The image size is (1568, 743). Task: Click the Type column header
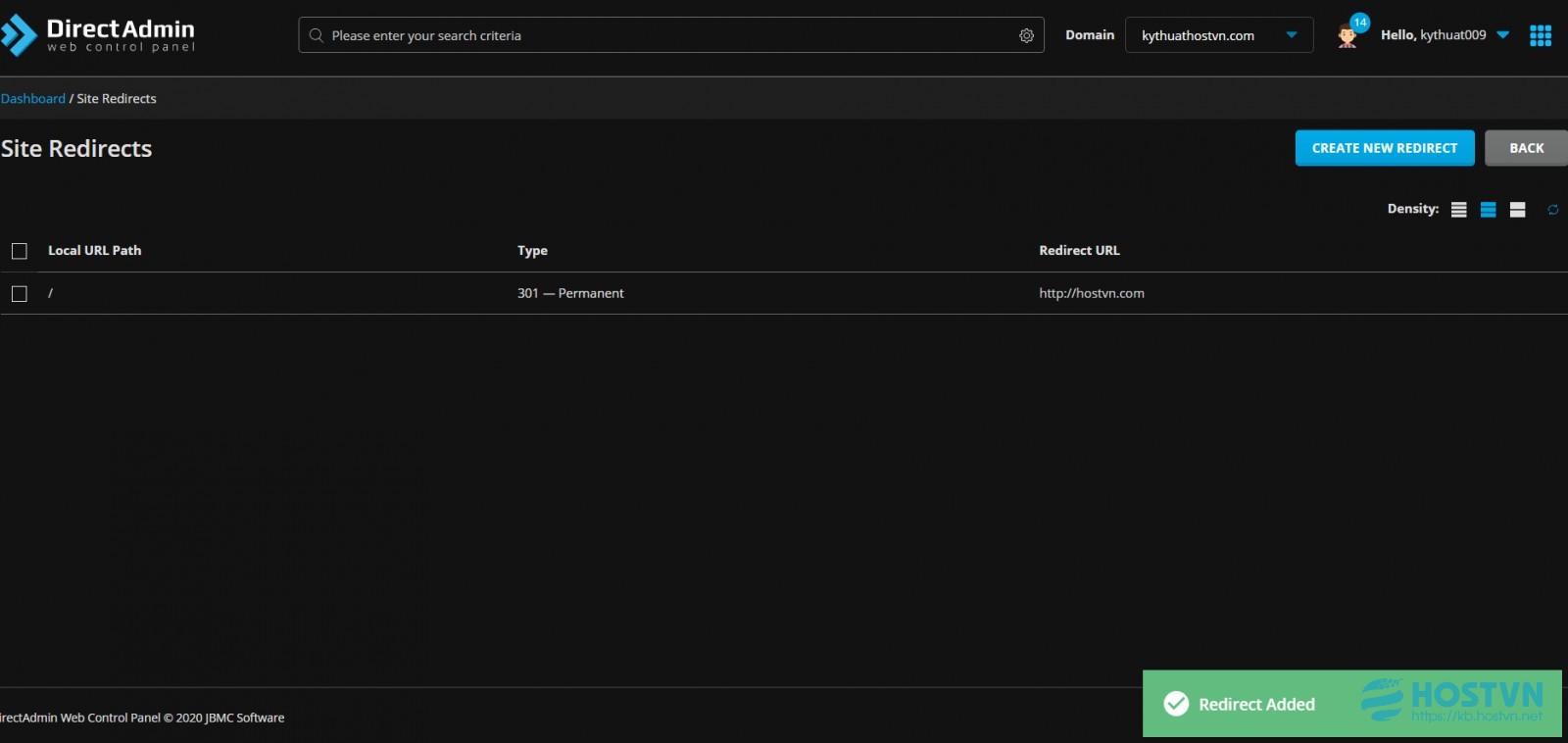[x=532, y=251]
